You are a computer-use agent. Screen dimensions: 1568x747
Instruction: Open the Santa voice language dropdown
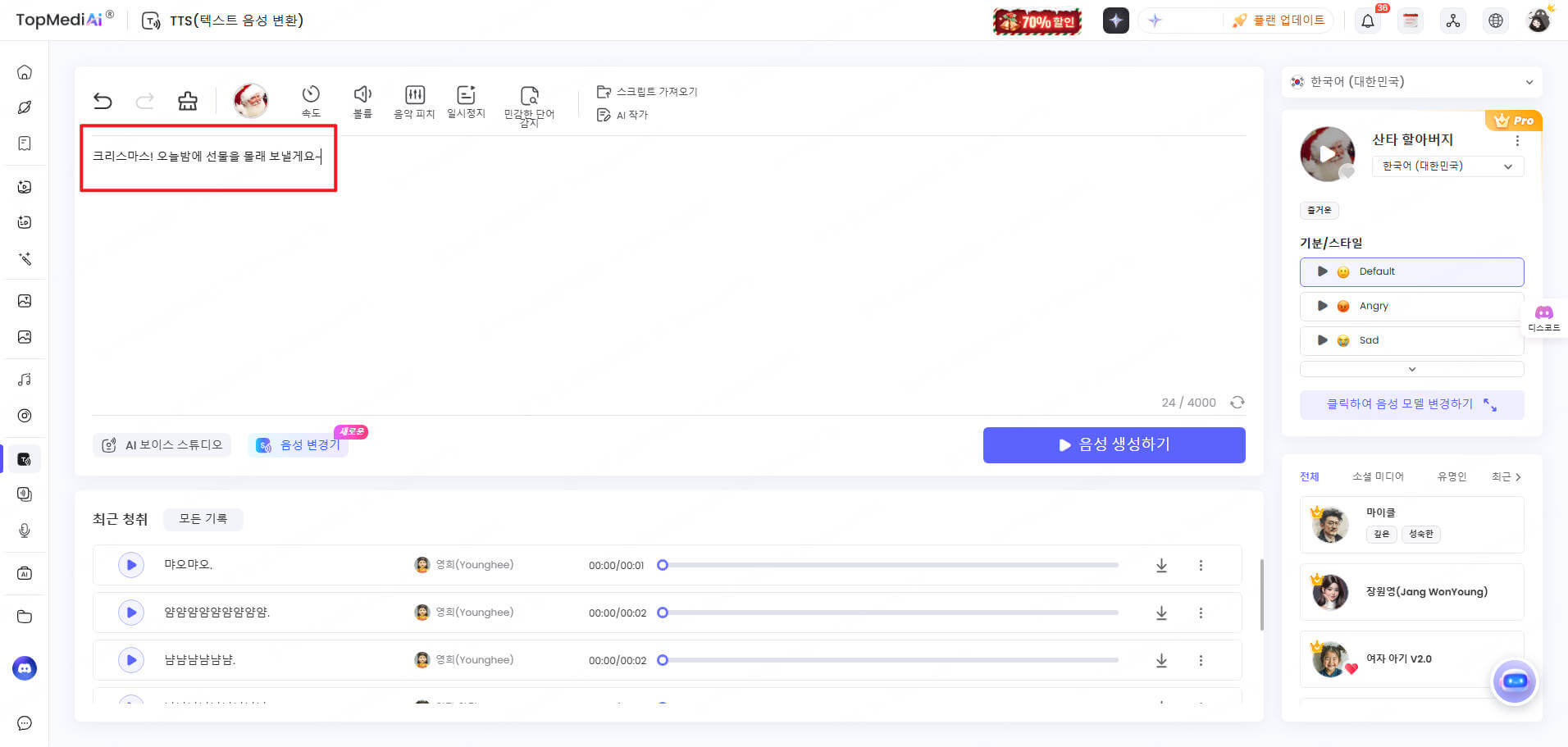coord(1447,166)
